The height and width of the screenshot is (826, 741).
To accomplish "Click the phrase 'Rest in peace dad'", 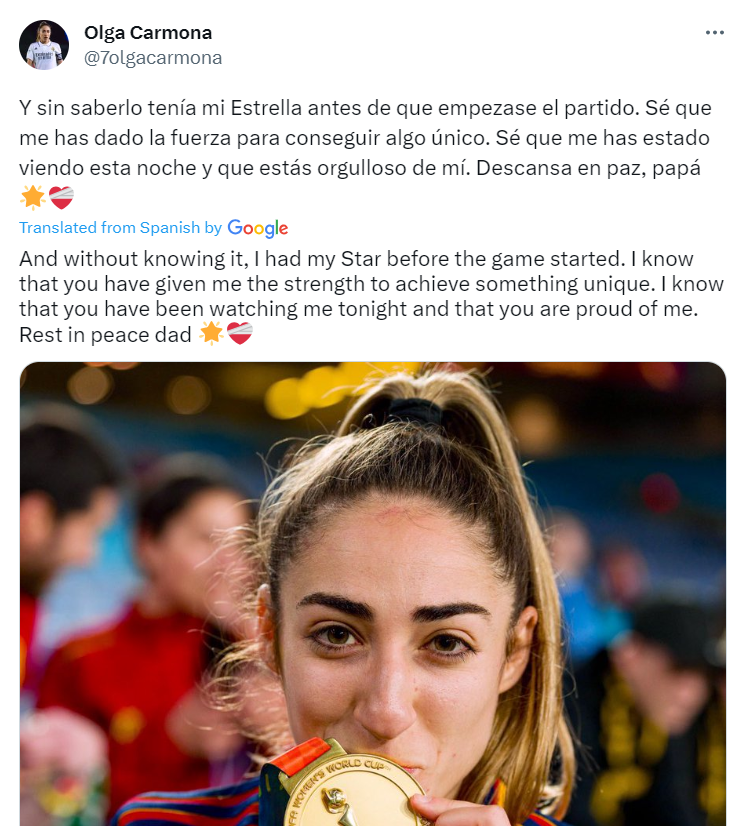I will tap(105, 335).
